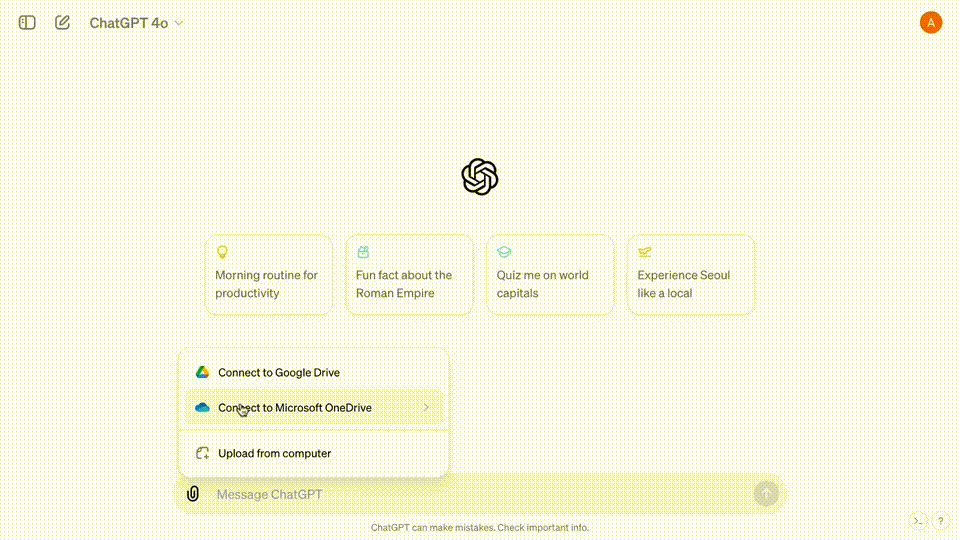
Task: Click the terminal prompt icon at bottom right
Action: coord(918,521)
